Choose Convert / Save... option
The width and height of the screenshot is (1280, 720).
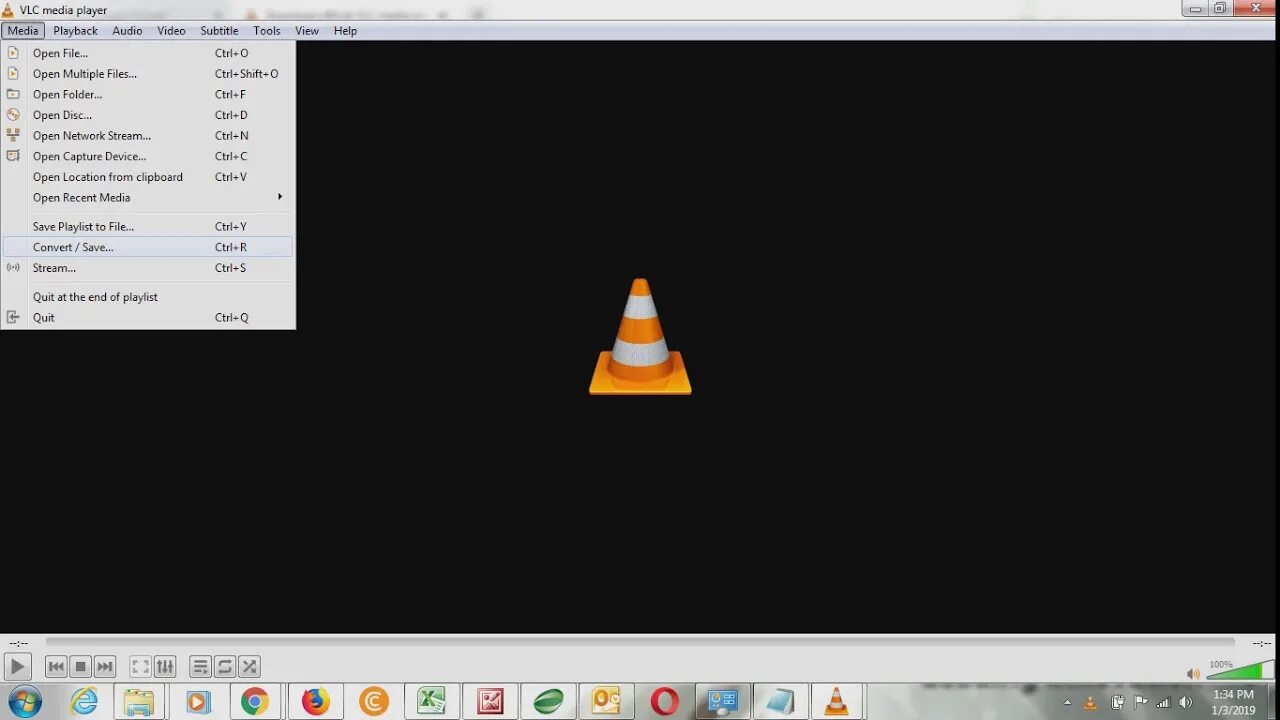(x=148, y=247)
